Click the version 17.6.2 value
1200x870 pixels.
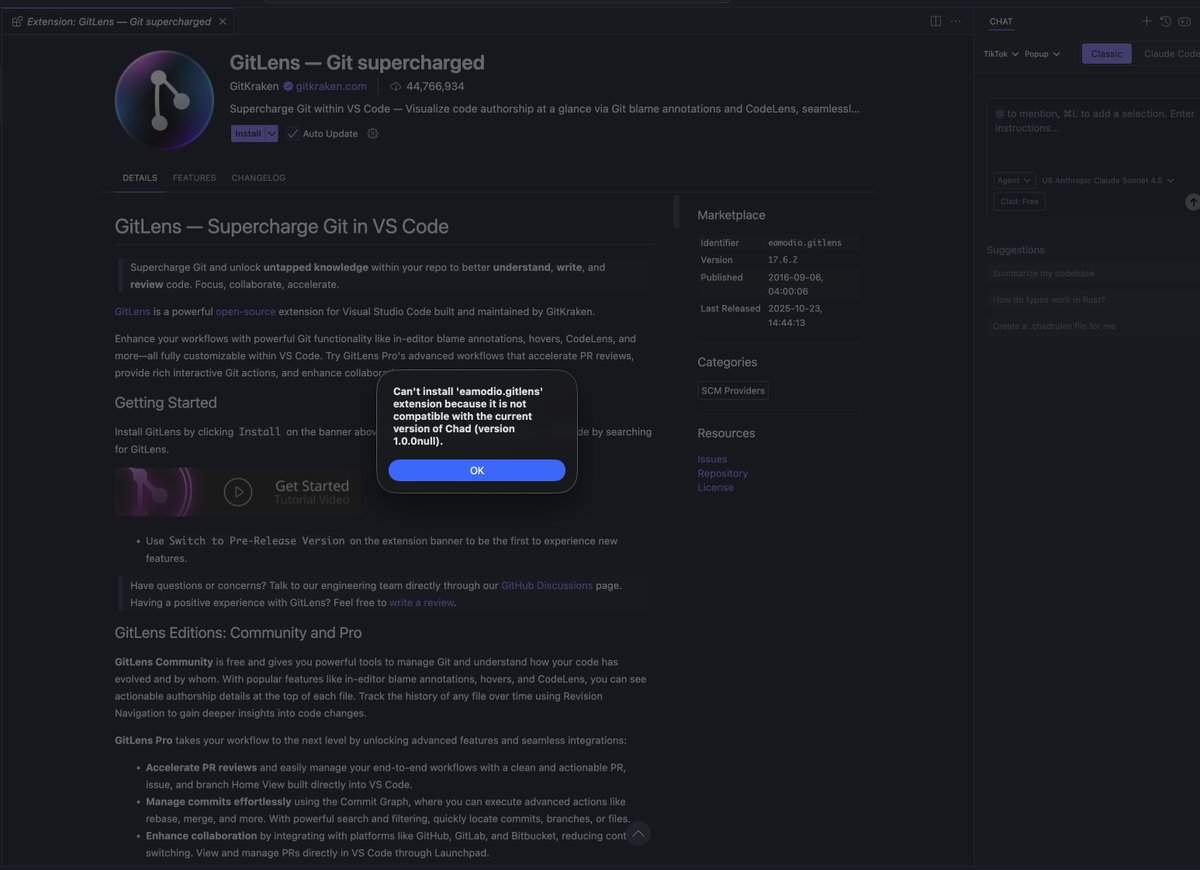(782, 260)
